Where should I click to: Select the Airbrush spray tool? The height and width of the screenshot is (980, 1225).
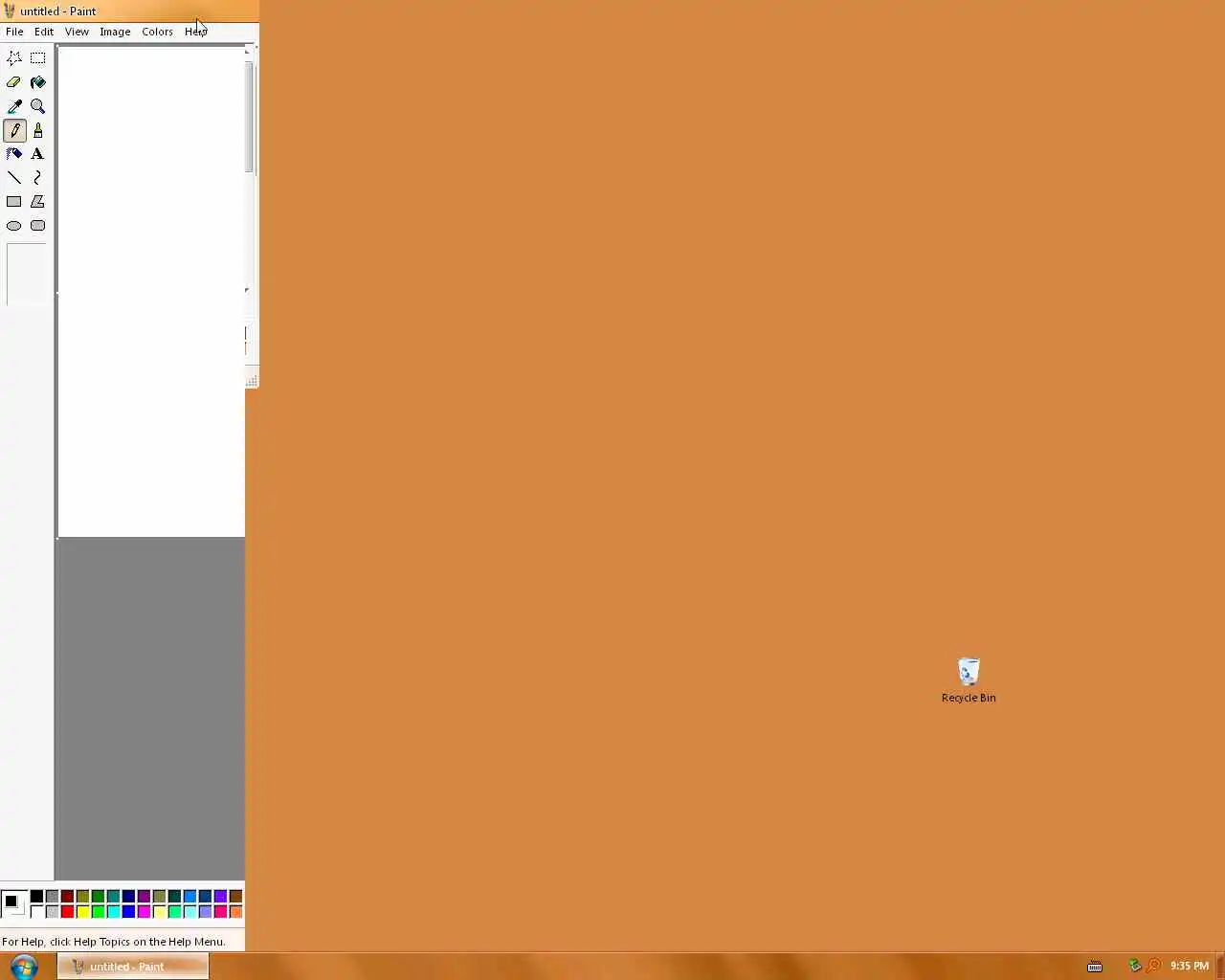point(14,154)
